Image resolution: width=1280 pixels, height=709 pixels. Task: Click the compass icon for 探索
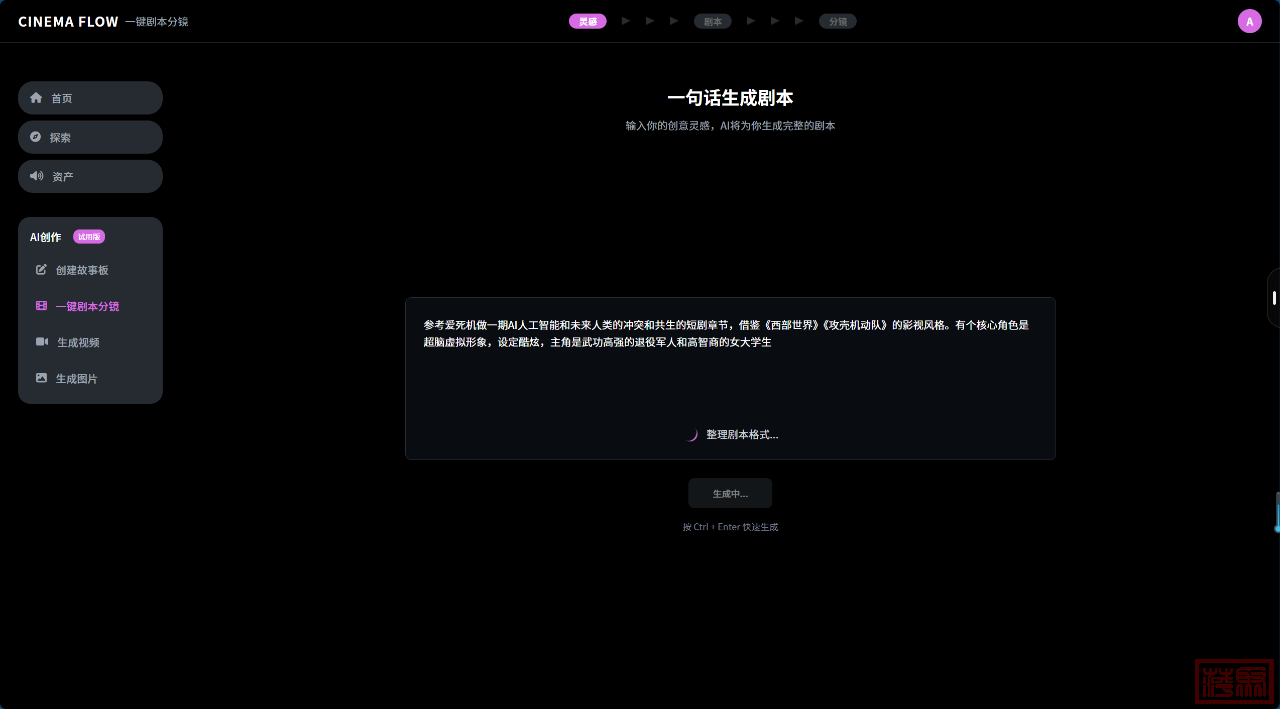(x=36, y=137)
